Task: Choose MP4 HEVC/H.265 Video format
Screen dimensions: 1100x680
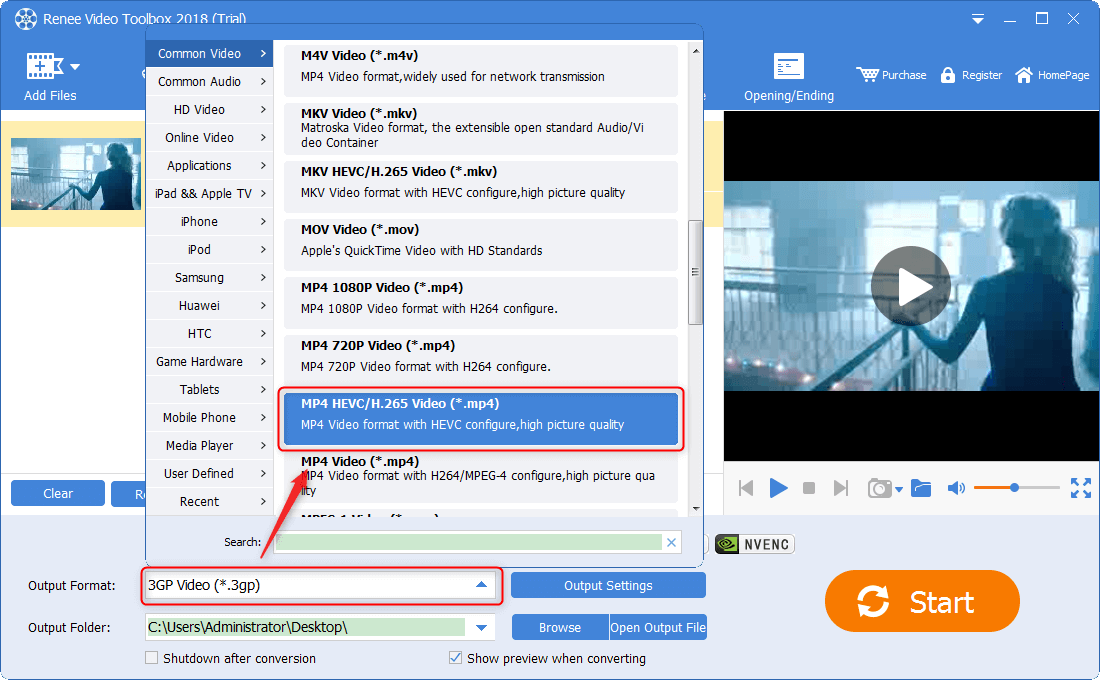Action: click(x=480, y=414)
